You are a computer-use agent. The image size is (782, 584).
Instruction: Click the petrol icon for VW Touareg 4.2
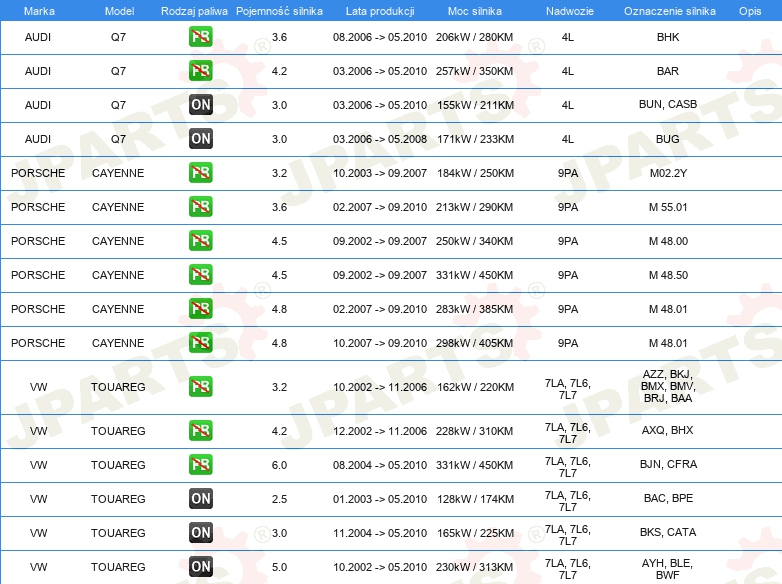click(200, 431)
